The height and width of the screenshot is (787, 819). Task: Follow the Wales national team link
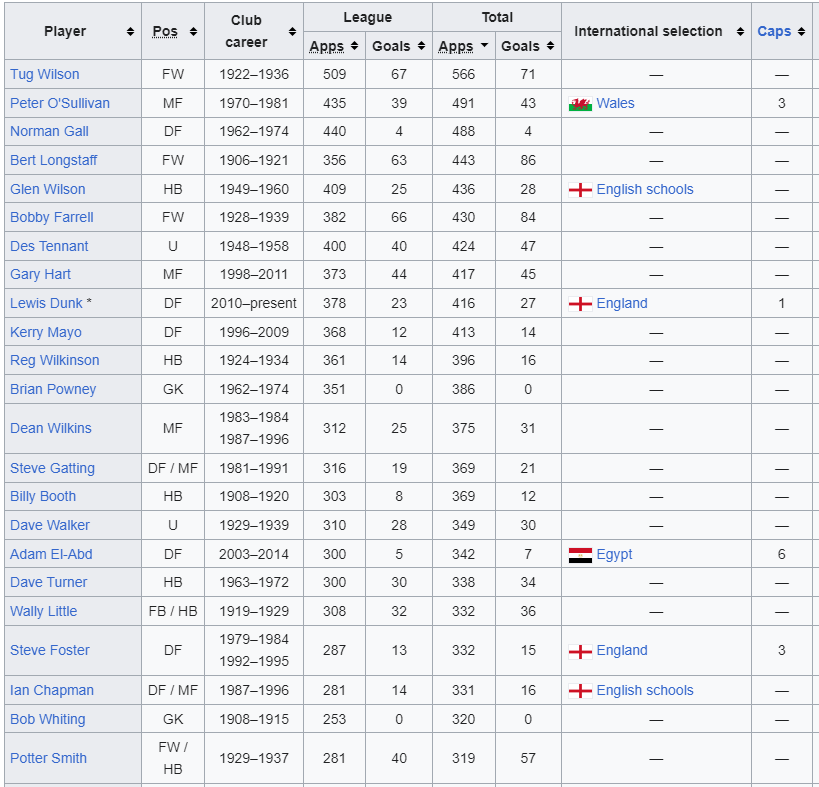tap(615, 103)
